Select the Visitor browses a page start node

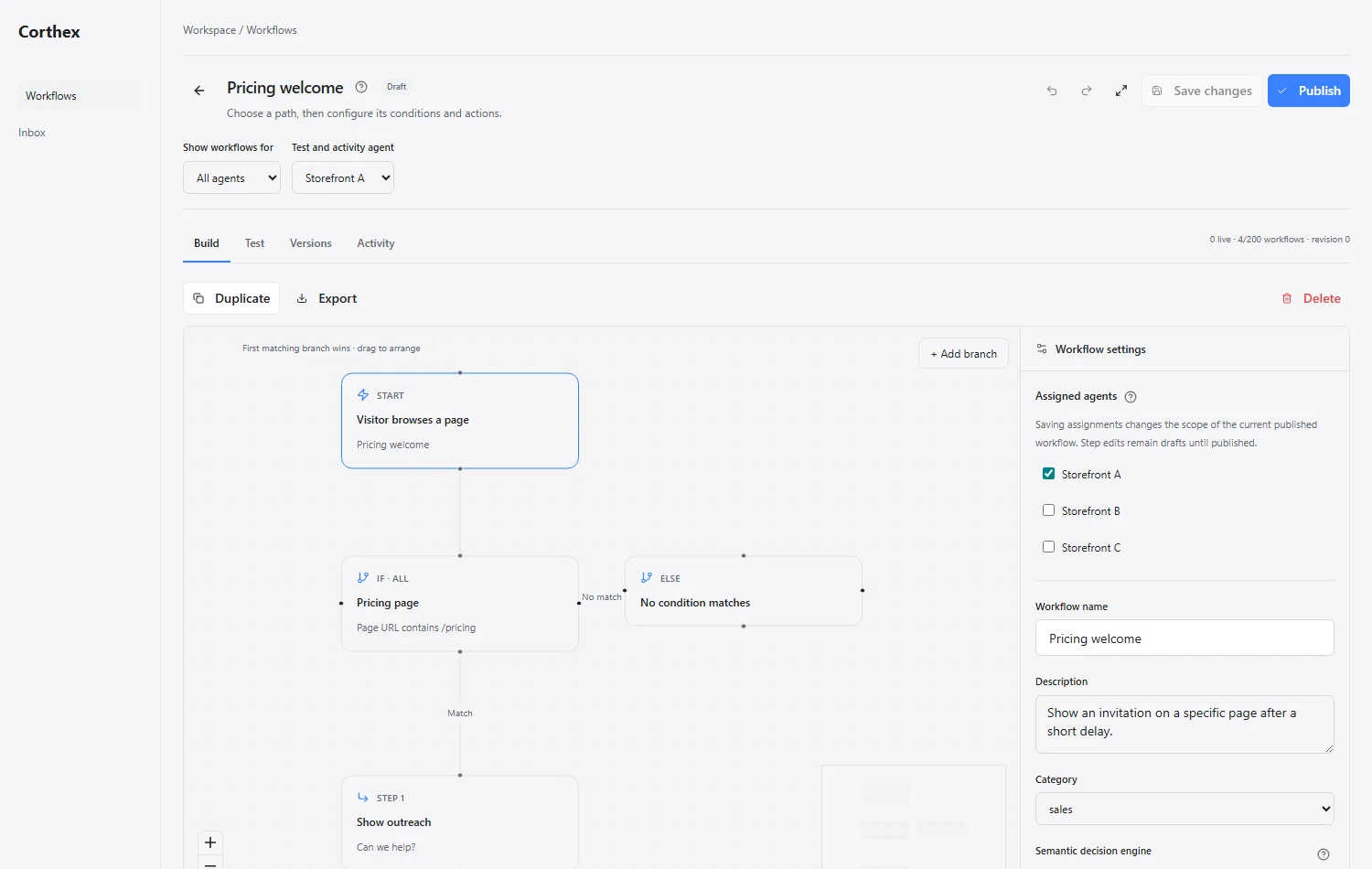[460, 421]
